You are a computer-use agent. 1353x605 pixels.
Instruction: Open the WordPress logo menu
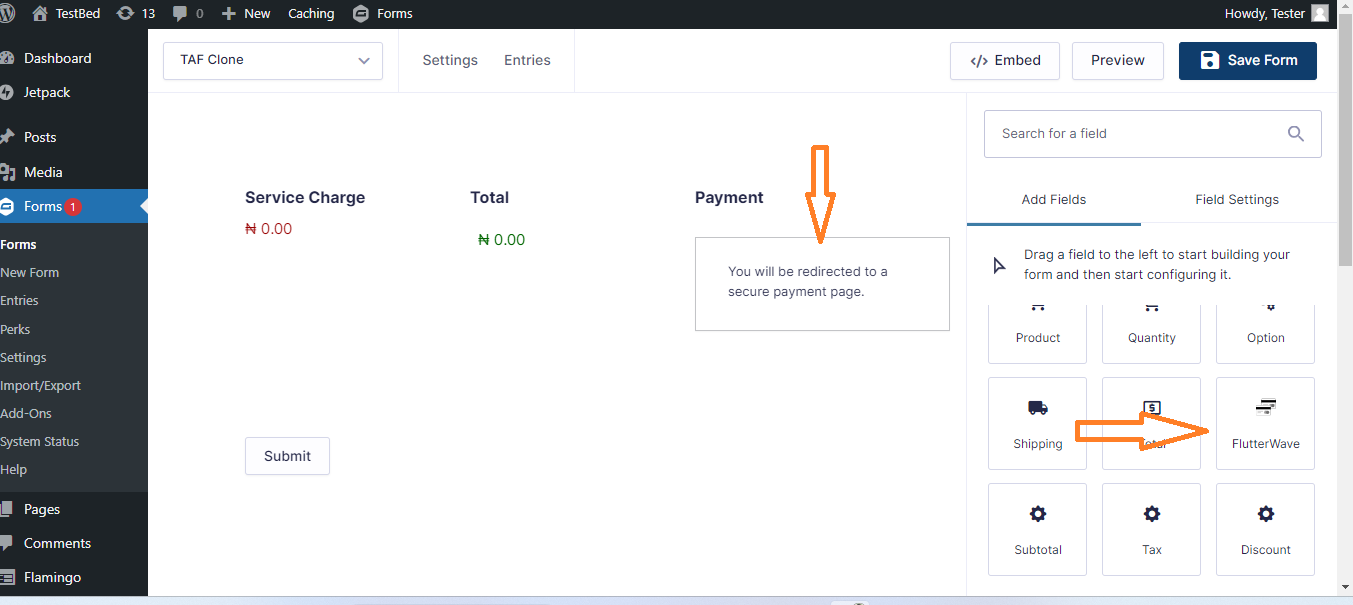6,14
